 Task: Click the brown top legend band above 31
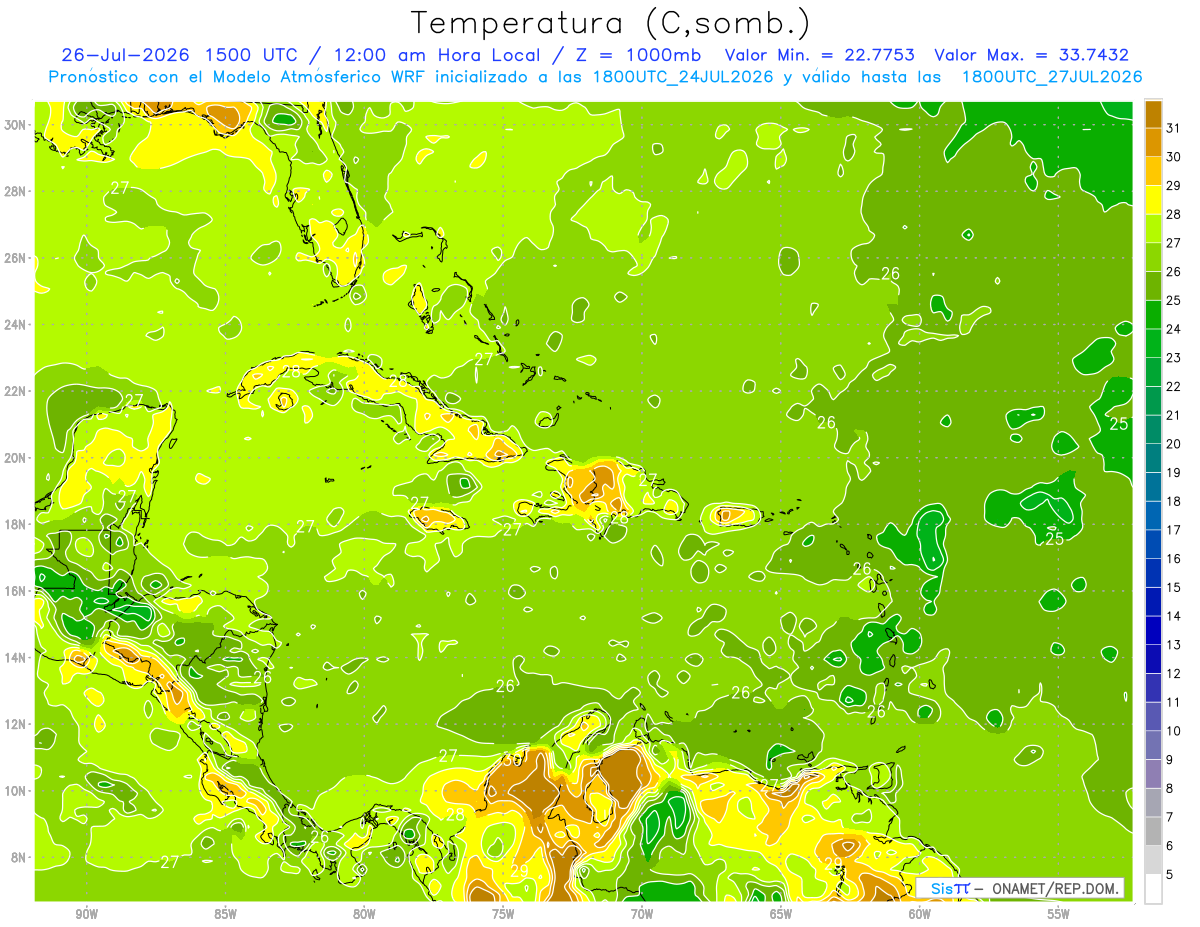[1153, 114]
